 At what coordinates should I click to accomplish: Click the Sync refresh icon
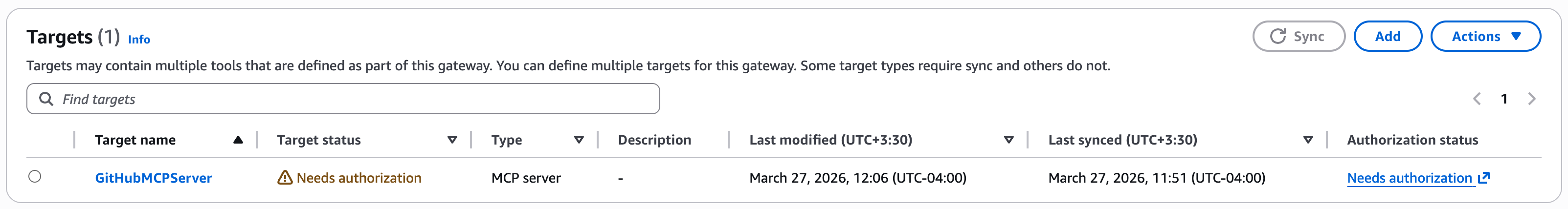pyautogui.click(x=1277, y=37)
